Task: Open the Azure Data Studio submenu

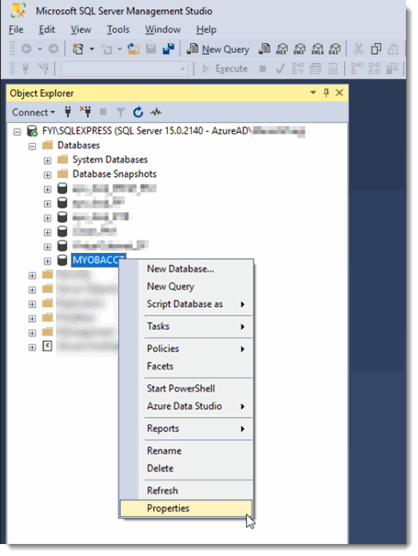Action: click(186, 406)
